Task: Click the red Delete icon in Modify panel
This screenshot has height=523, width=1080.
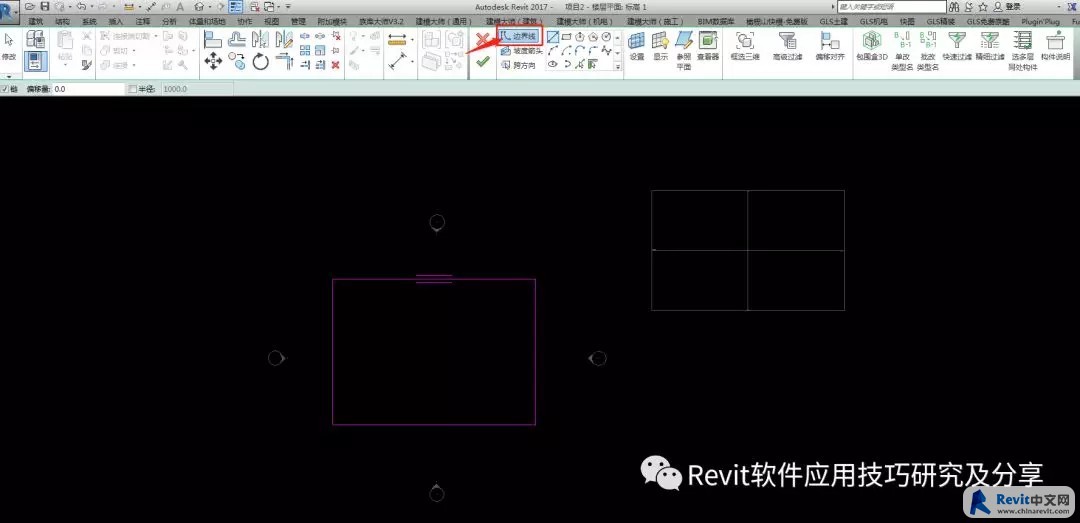Action: tap(335, 65)
